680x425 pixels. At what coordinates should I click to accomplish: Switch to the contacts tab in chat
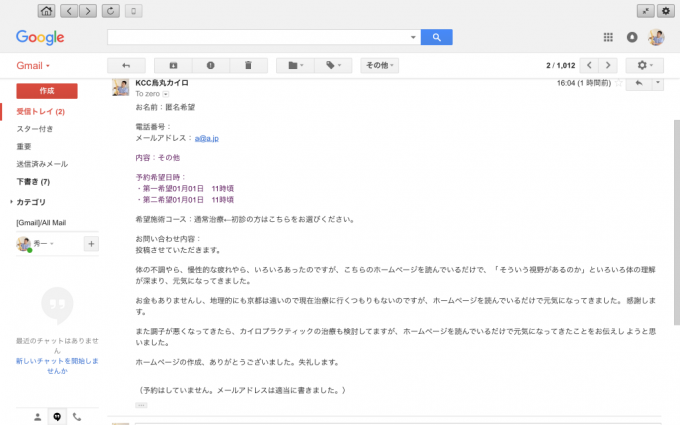38,415
